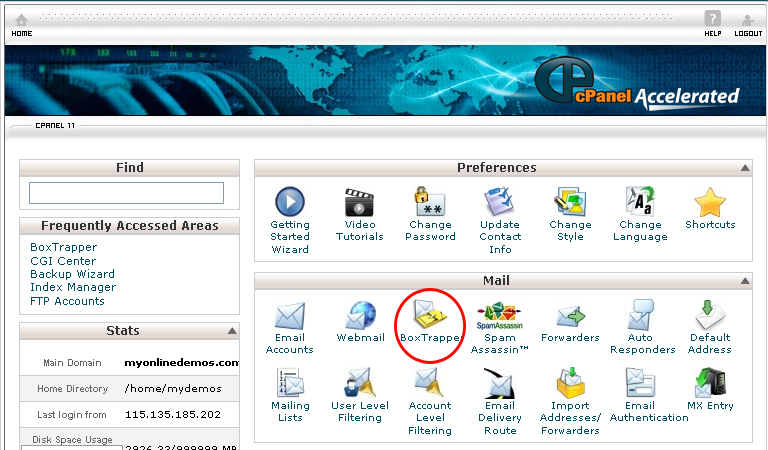The height and width of the screenshot is (450, 768).
Task: Click the Stats panel heading
Action: coord(123,331)
